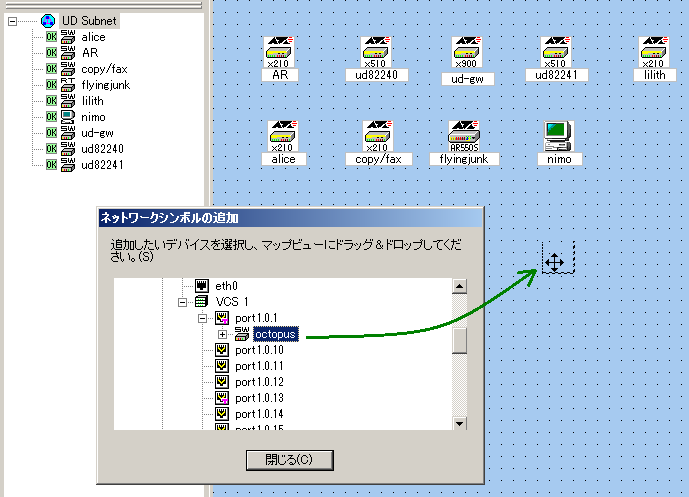Select octopus in the device tree
Screen dimensions: 689x497
[276, 334]
